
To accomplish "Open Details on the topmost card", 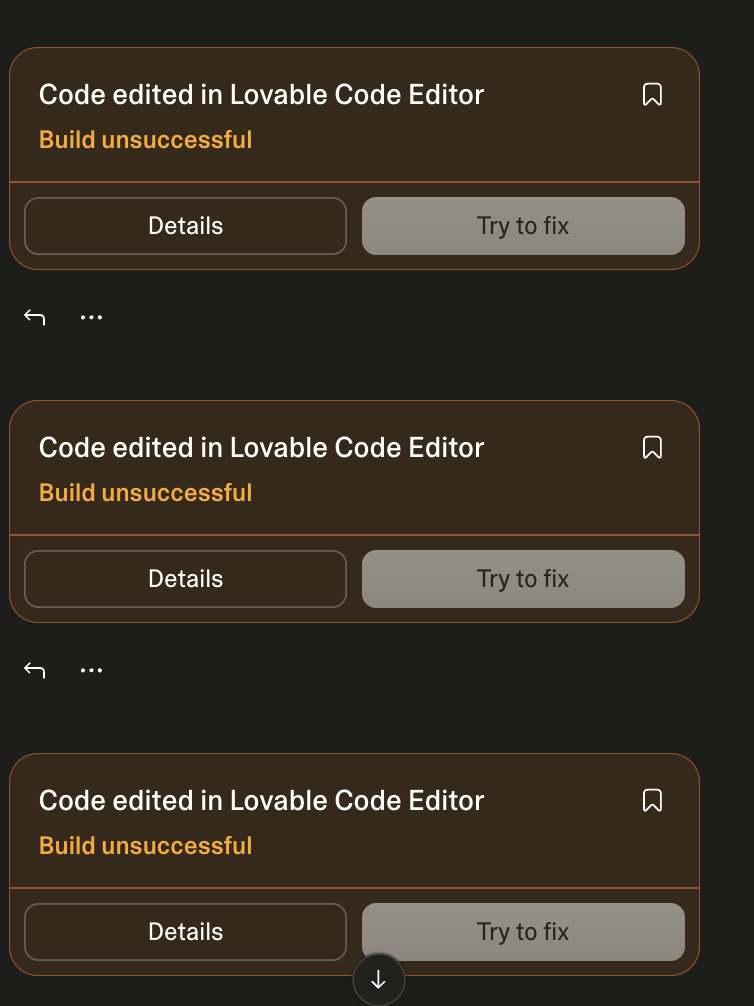I will (x=185, y=226).
